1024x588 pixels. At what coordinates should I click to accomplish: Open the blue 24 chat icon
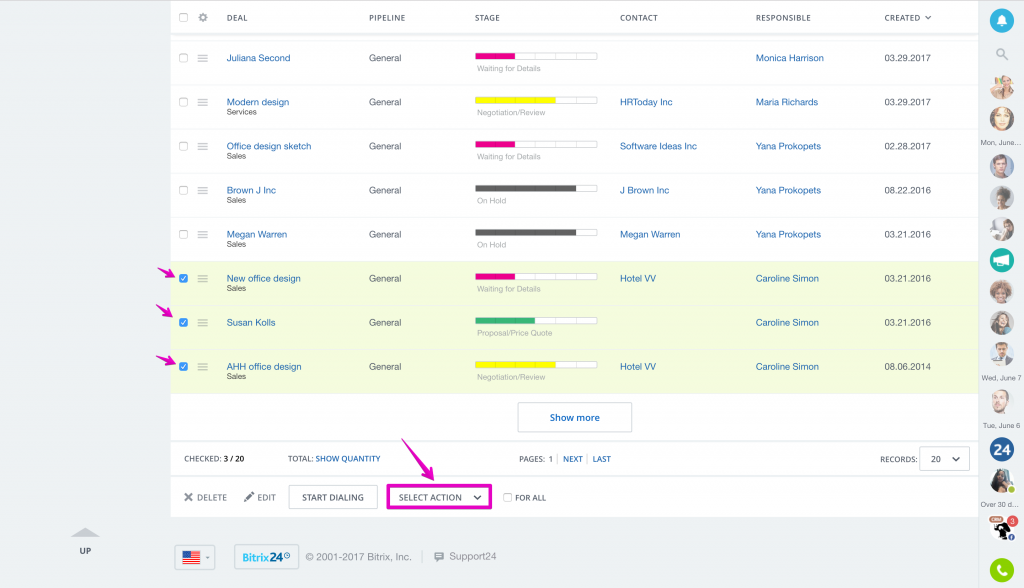(1001, 449)
